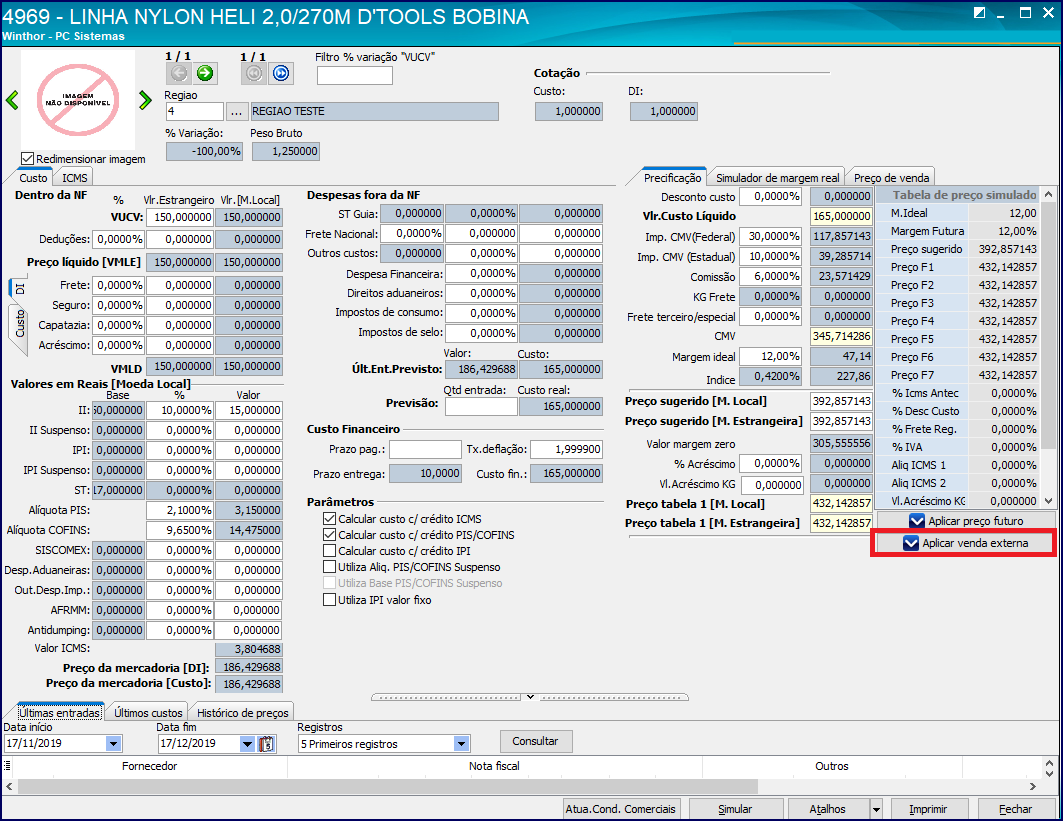
Task: Open the calendar icon beside Data fim
Action: 267,744
